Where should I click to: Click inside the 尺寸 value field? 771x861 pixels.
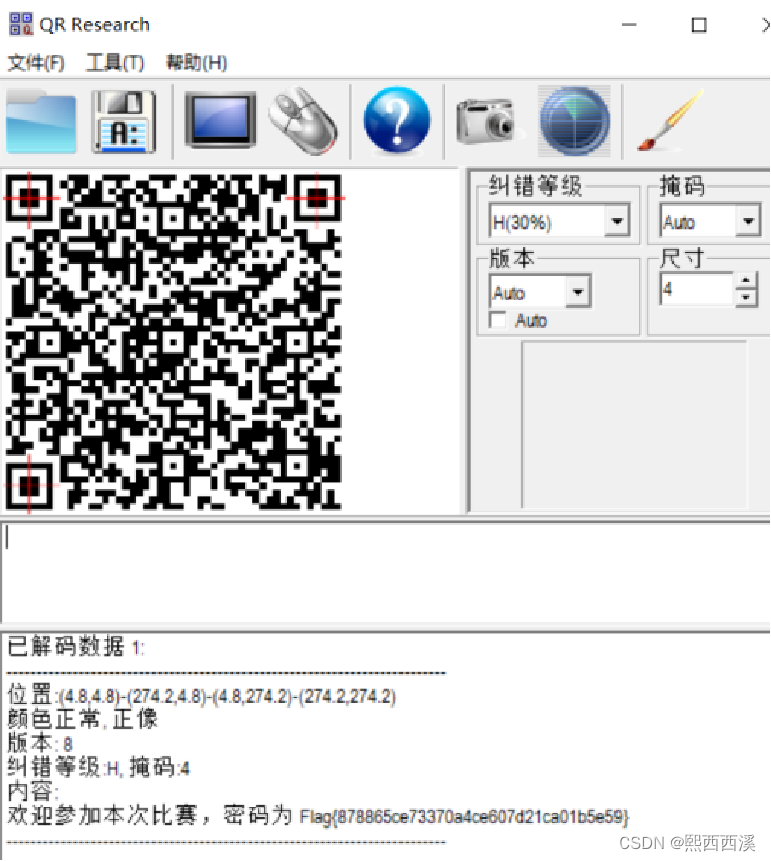click(696, 289)
